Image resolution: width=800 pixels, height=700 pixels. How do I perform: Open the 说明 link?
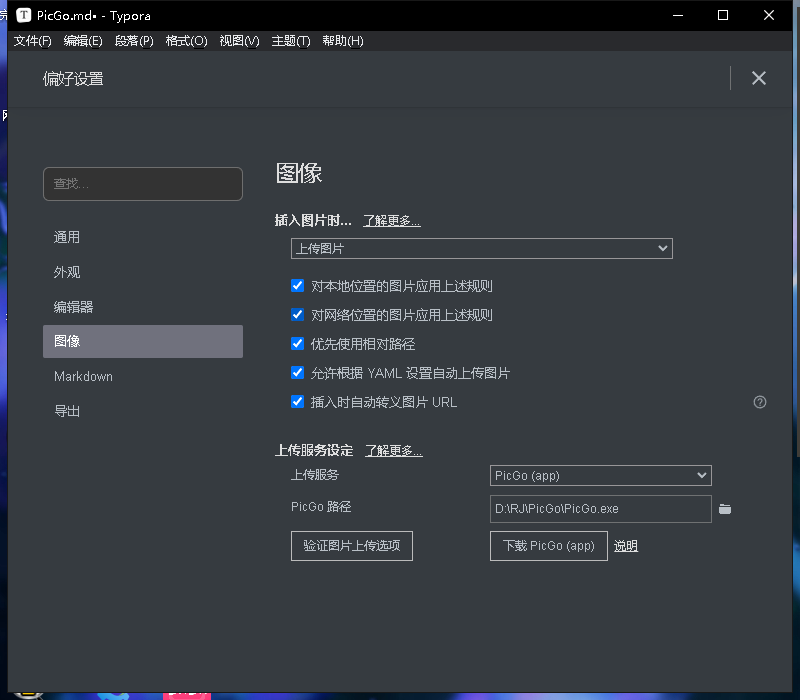click(625, 546)
